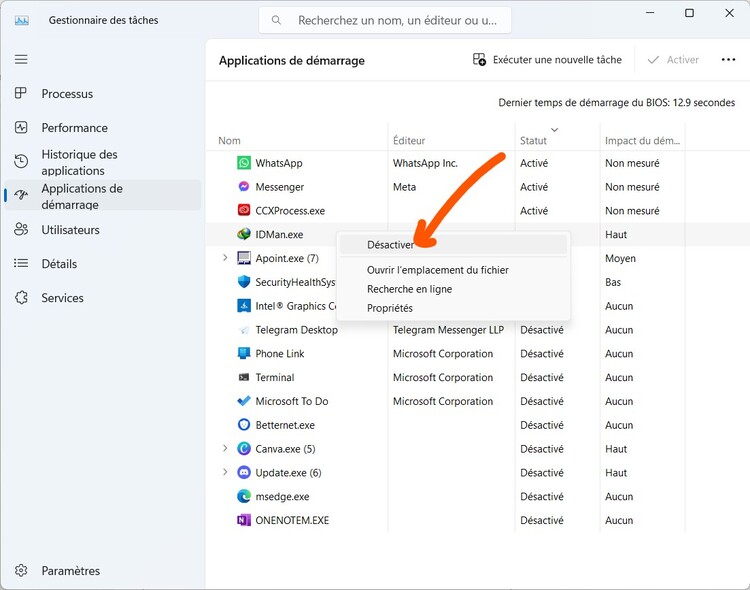
Task: Click the Microsoft To Do checkmark icon
Action: click(x=244, y=401)
